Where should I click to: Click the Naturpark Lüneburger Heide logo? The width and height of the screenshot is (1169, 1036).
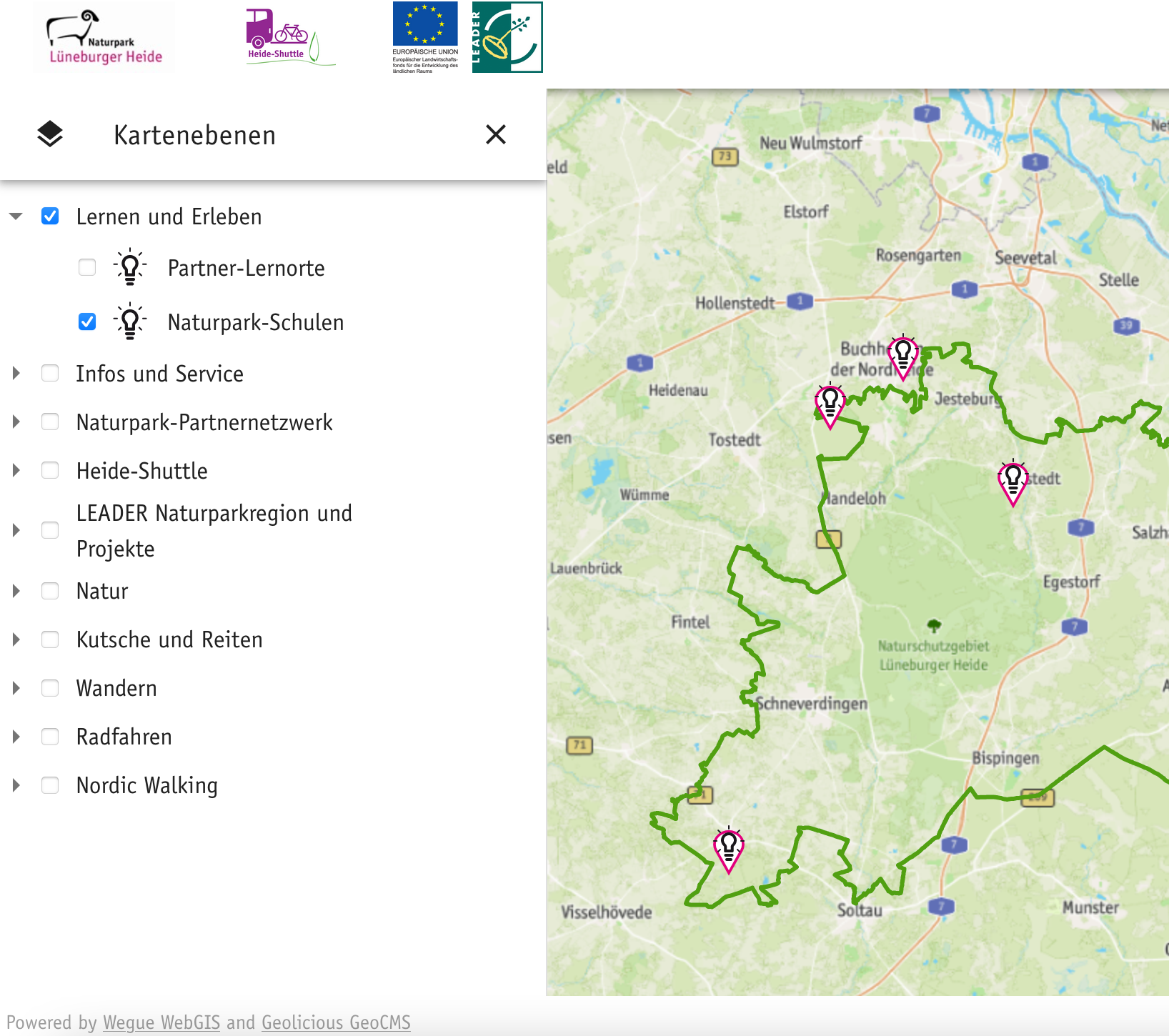pyautogui.click(x=104, y=38)
